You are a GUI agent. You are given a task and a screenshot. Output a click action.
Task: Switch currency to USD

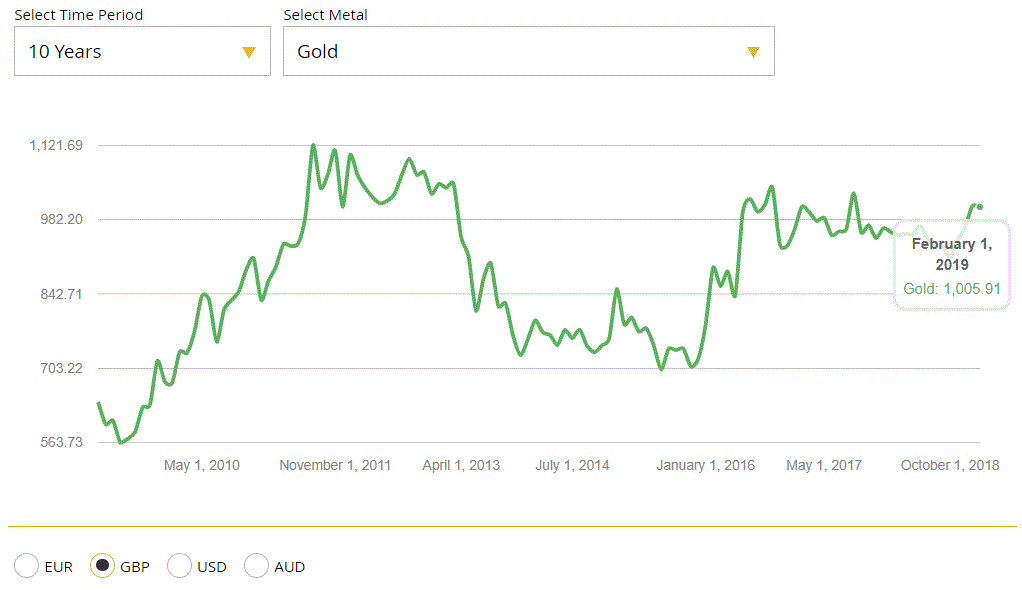tap(180, 566)
